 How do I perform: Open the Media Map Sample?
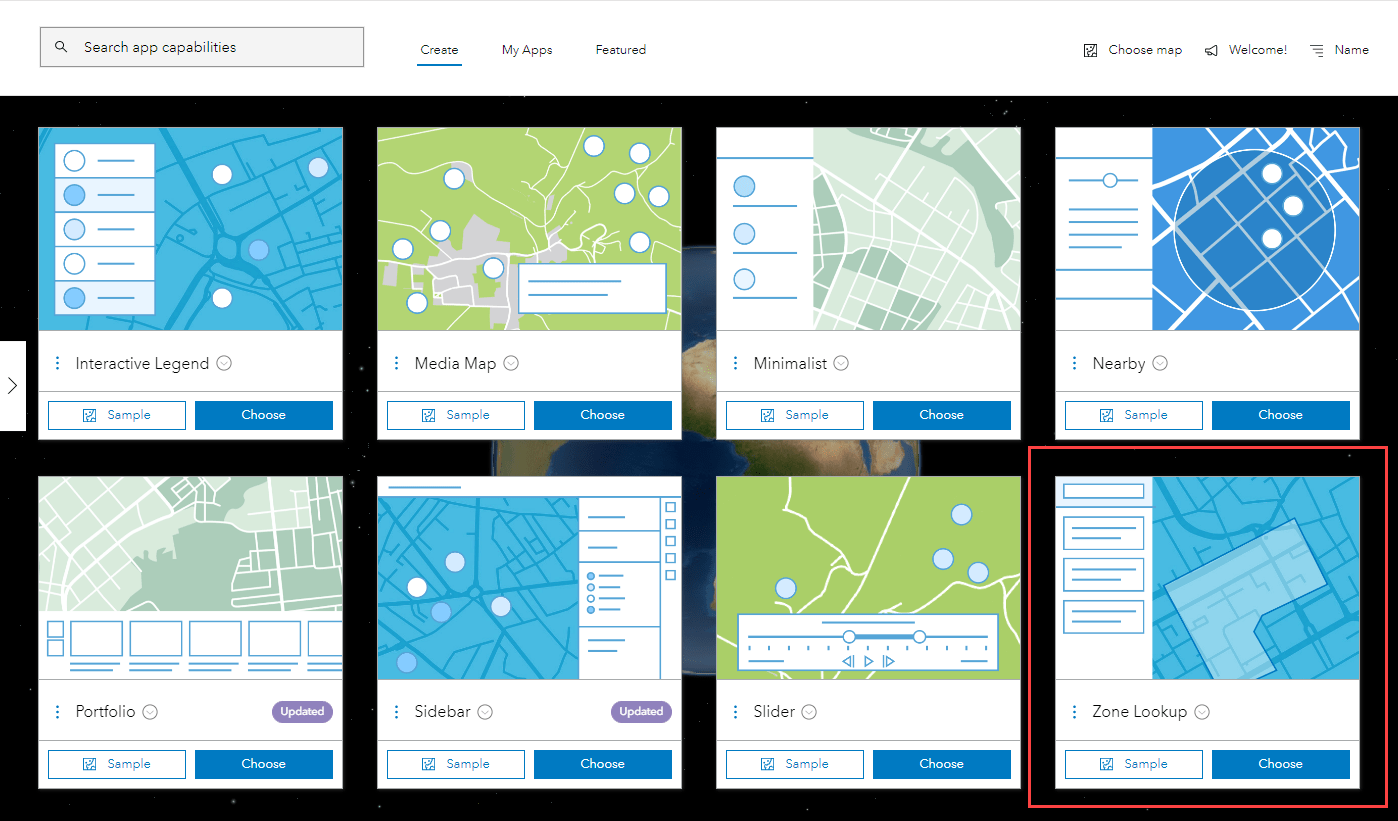pos(455,414)
